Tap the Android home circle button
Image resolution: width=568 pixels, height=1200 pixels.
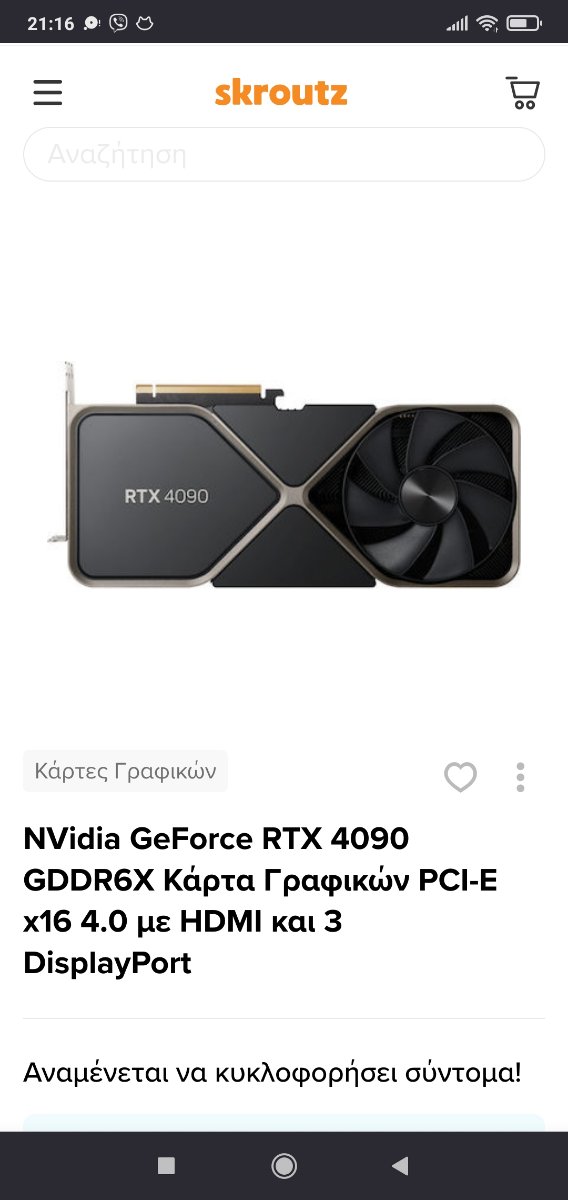coord(284,1165)
